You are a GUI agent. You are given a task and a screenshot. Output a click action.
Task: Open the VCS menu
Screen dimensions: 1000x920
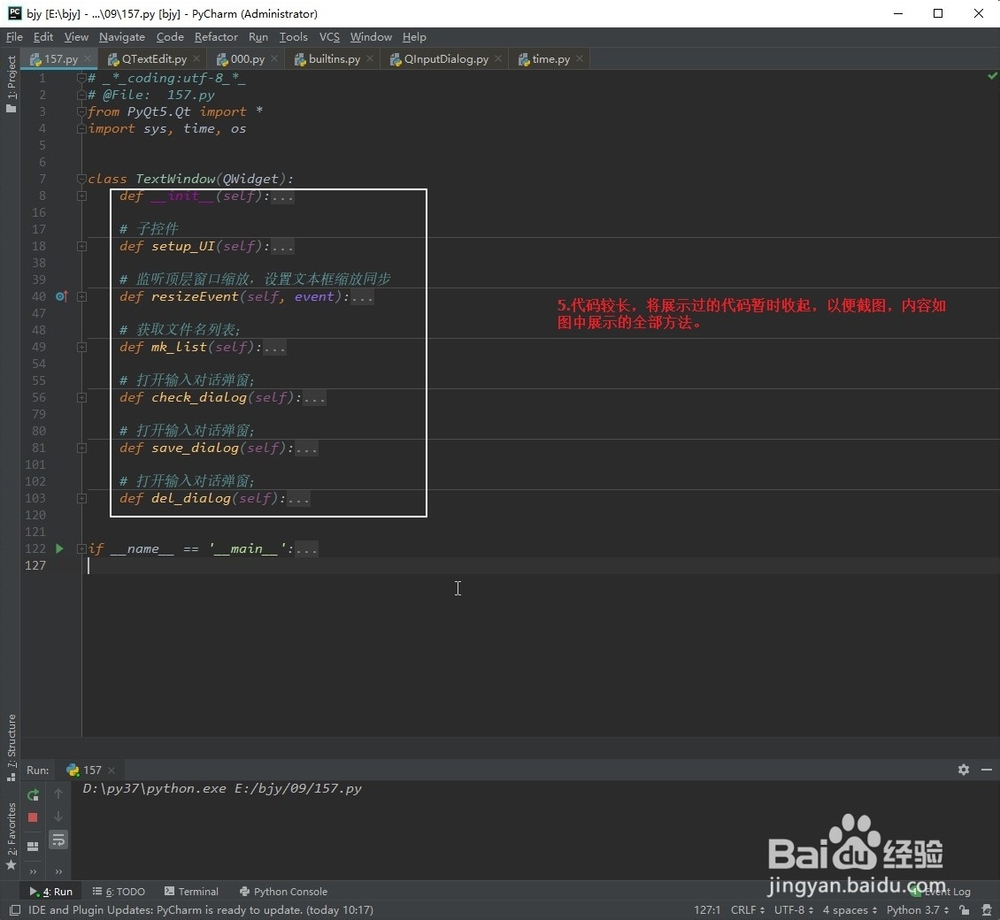pyautogui.click(x=329, y=37)
